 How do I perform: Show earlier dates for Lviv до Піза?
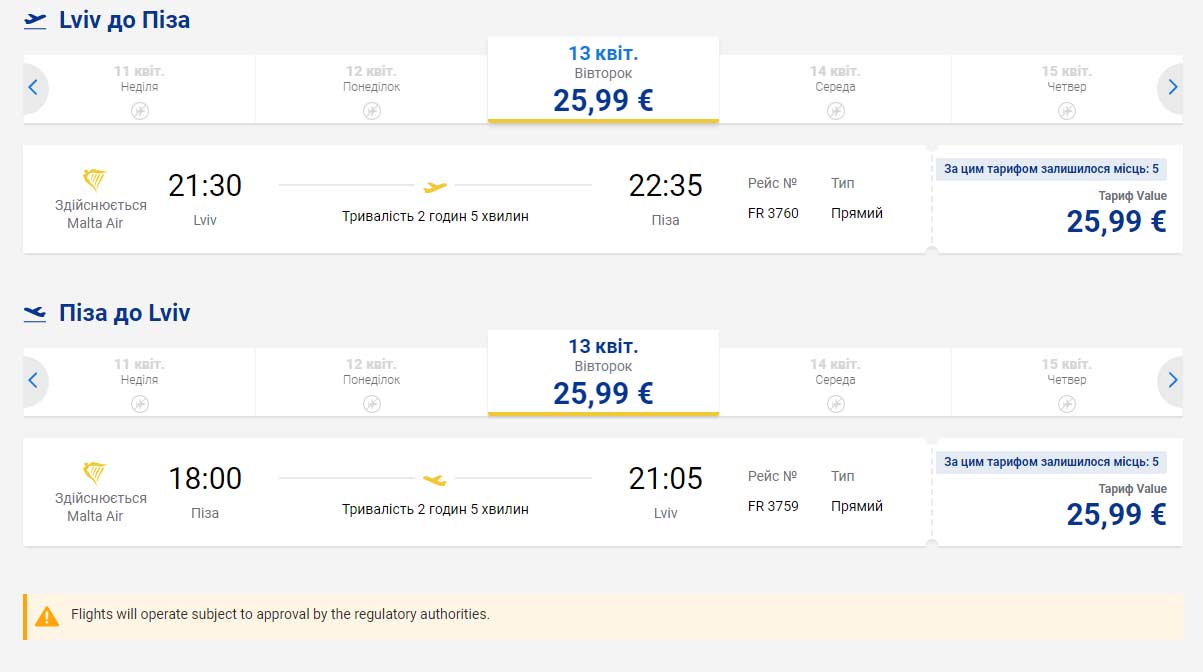pyautogui.click(x=33, y=87)
